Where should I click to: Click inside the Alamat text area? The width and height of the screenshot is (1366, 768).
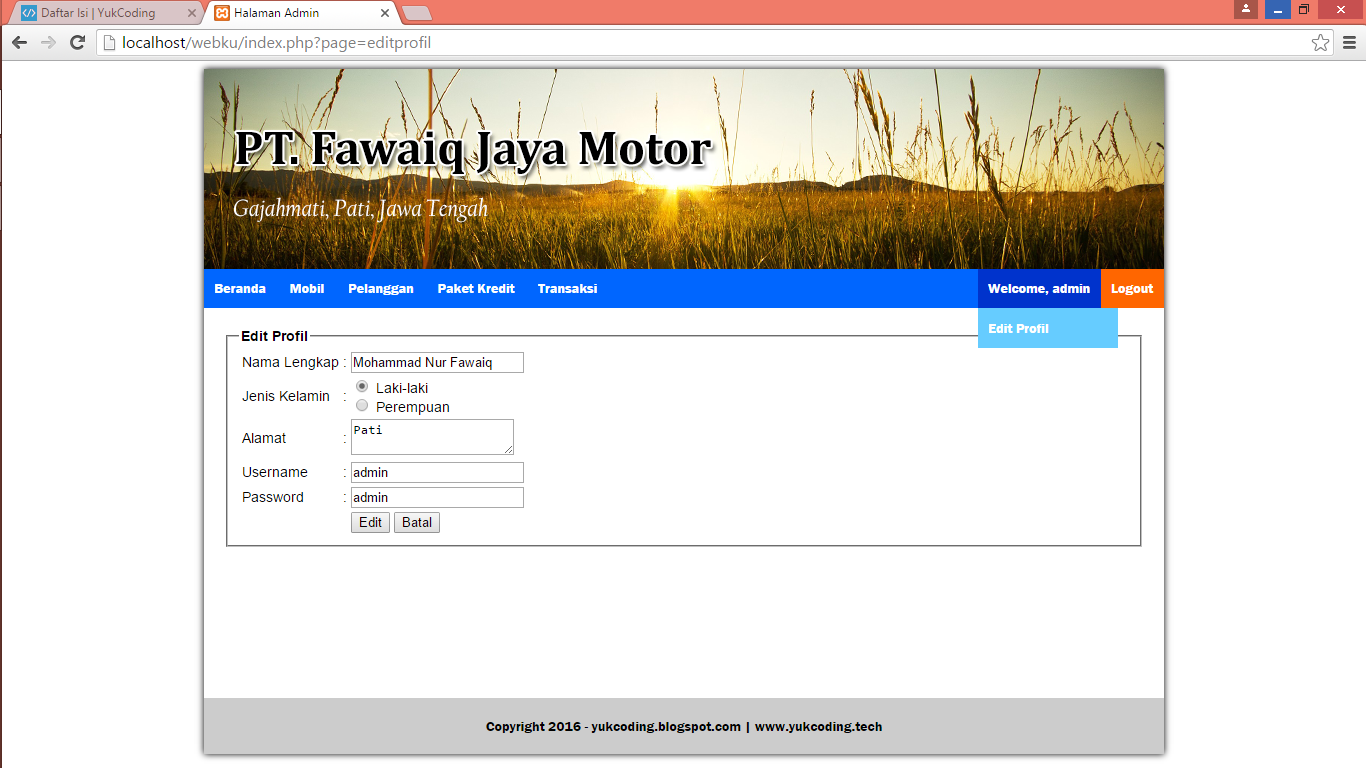coord(430,437)
